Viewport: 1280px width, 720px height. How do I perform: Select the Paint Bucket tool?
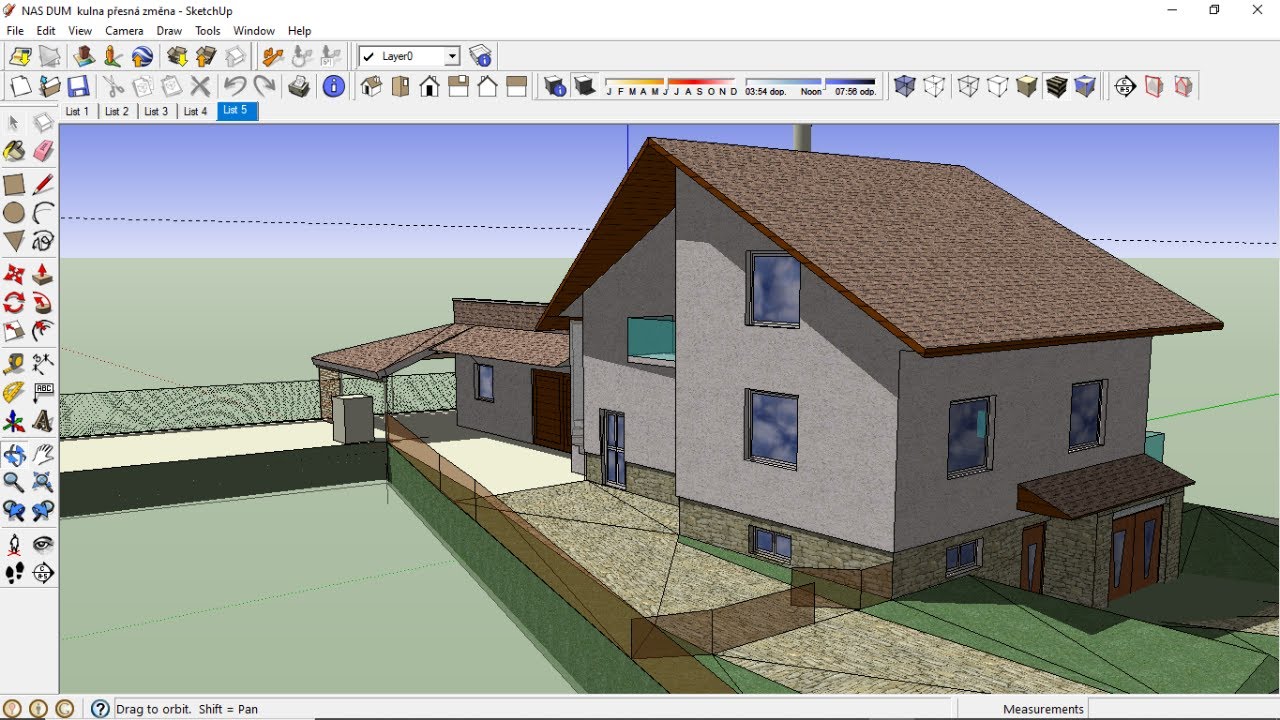click(x=14, y=151)
